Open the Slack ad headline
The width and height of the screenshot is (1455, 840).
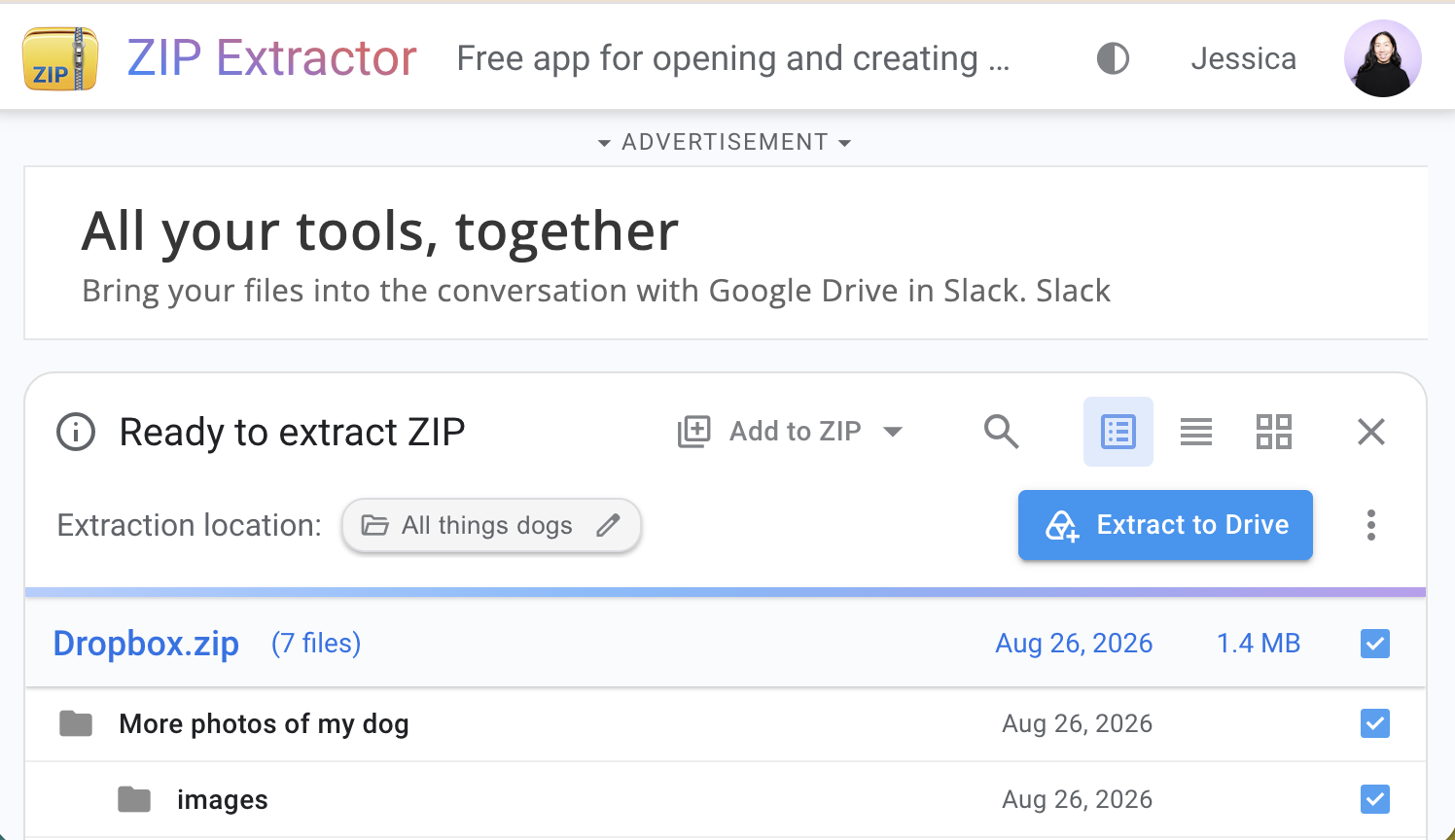379,231
